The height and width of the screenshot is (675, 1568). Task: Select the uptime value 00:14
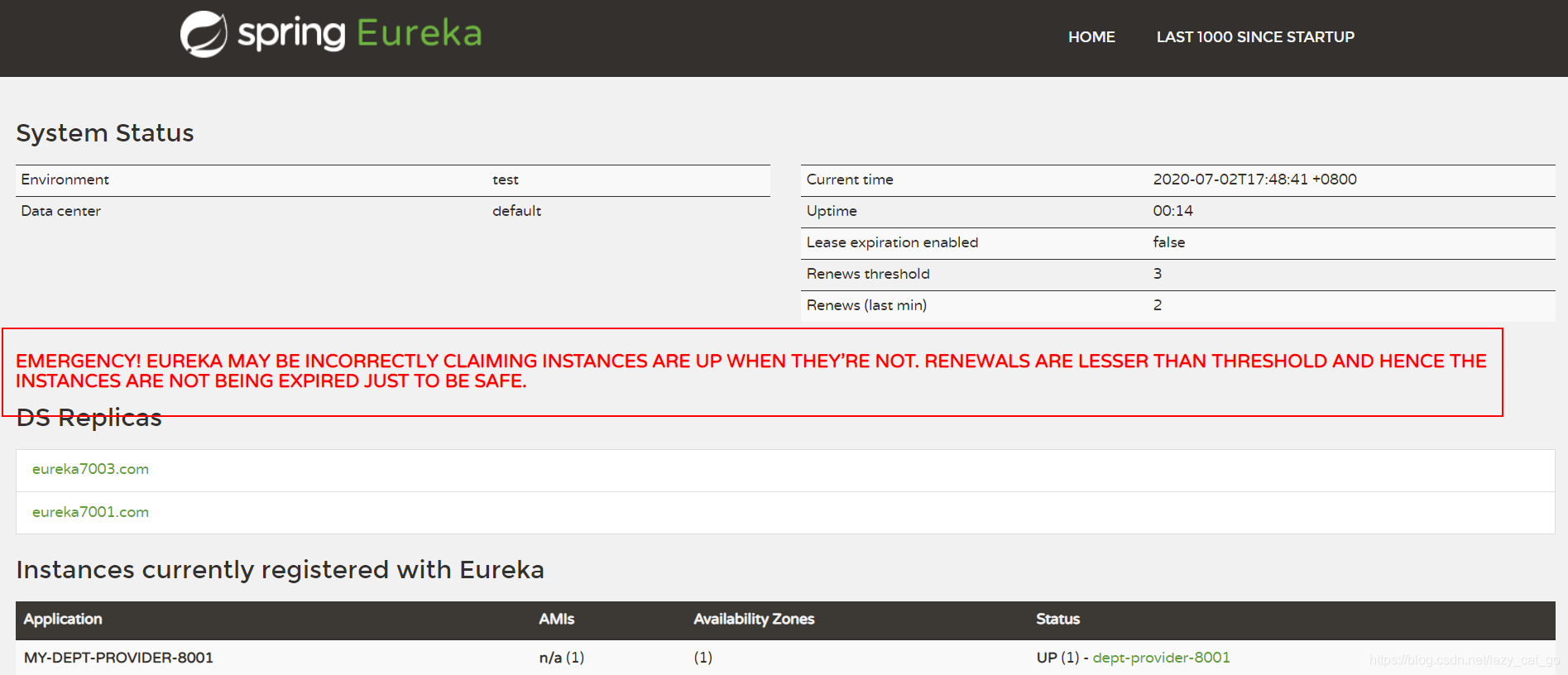[x=1172, y=211]
